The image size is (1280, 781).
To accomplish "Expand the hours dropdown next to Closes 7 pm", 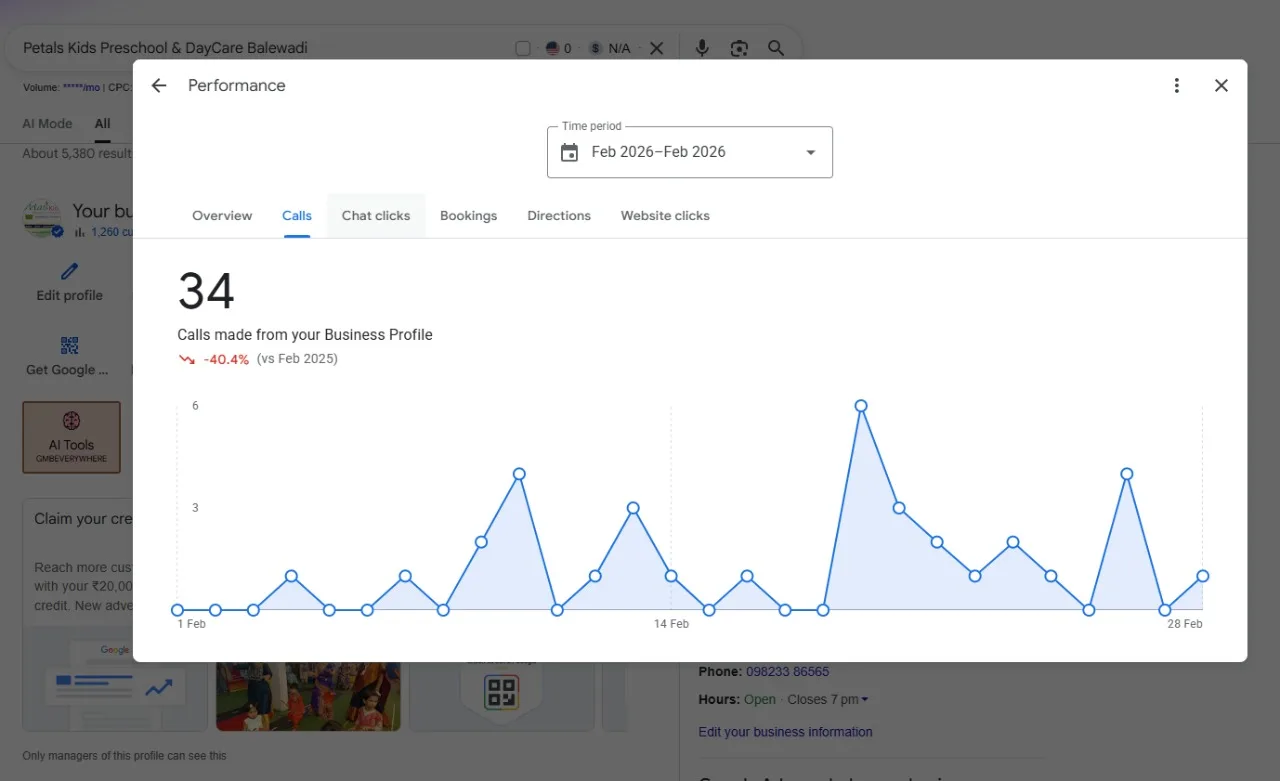I will (x=865, y=700).
